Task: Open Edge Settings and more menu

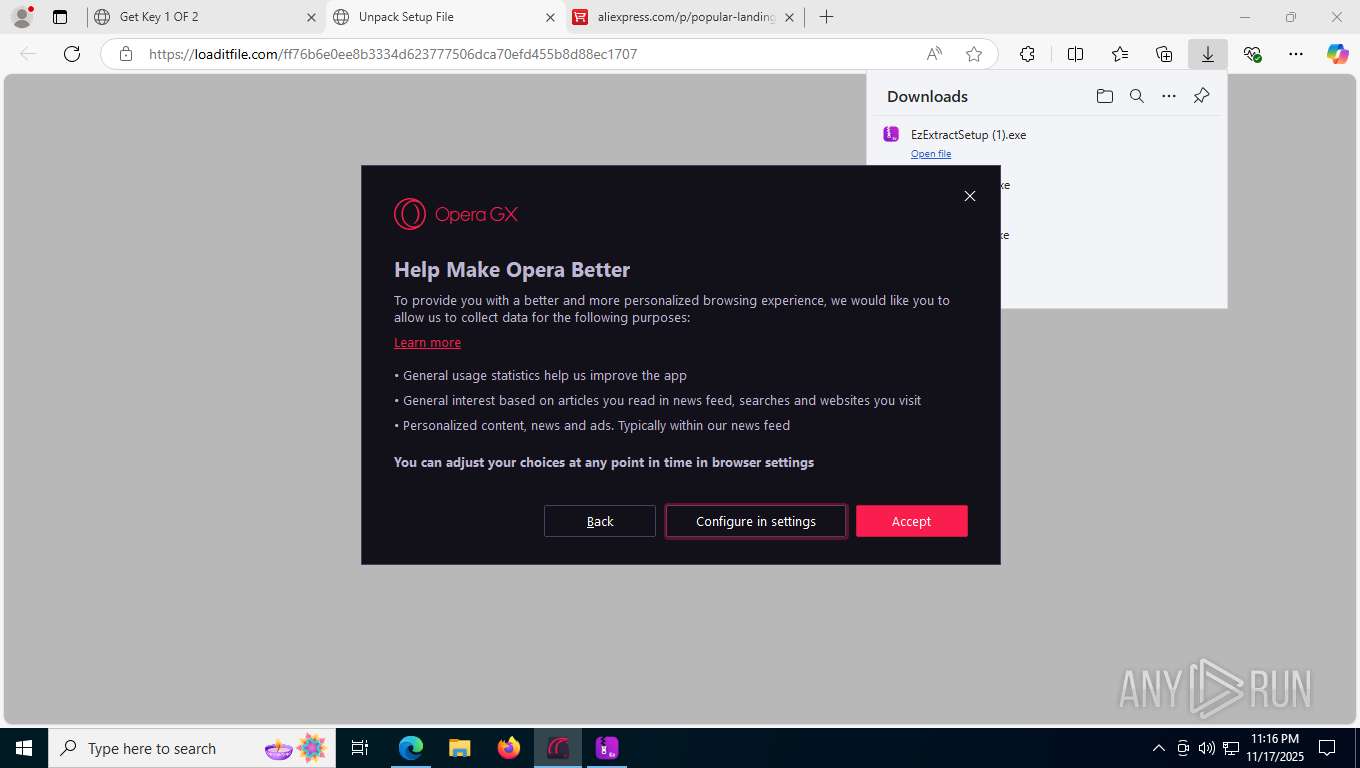Action: (1296, 54)
